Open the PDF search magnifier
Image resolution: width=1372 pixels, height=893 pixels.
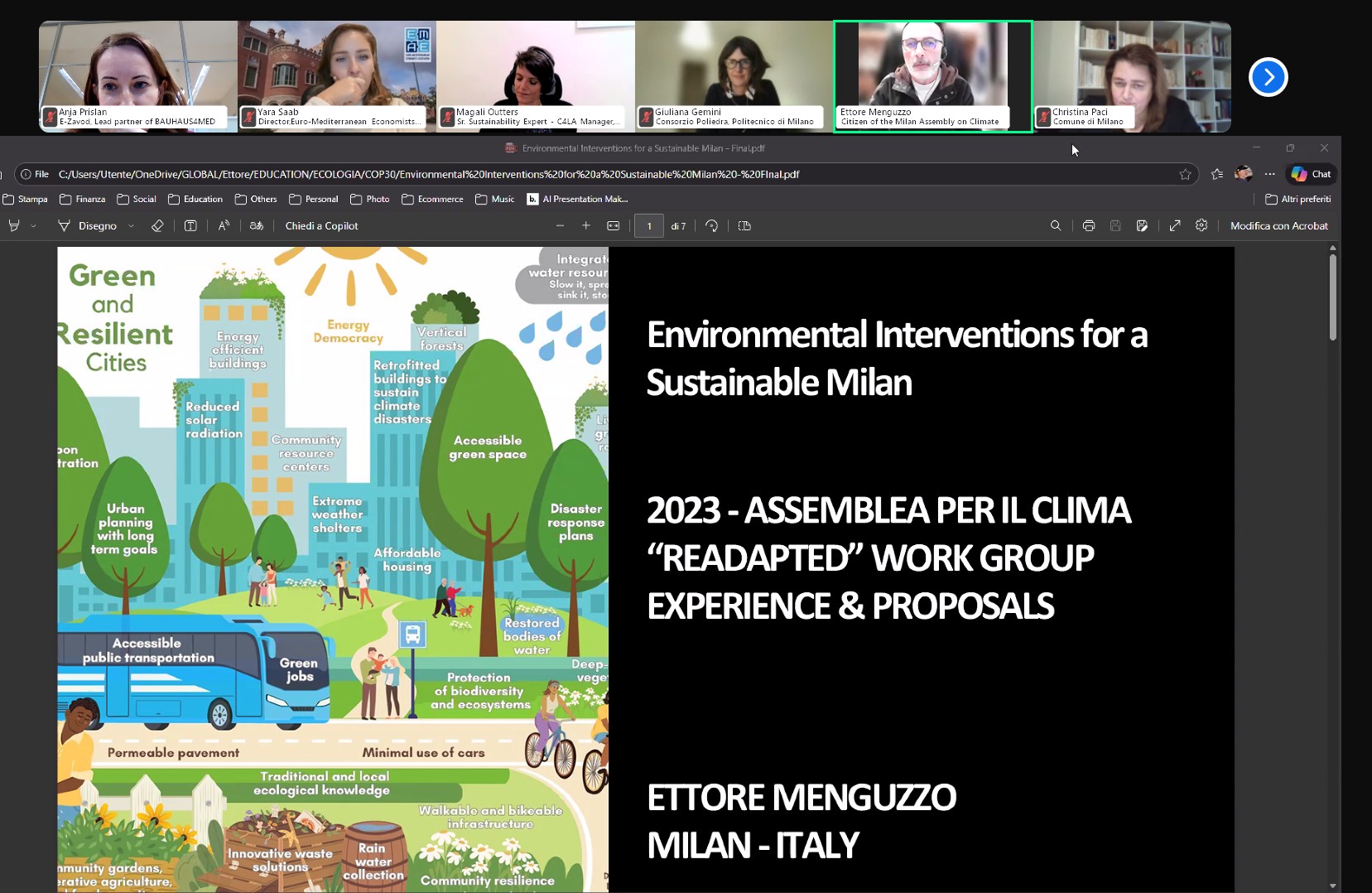click(x=1056, y=226)
